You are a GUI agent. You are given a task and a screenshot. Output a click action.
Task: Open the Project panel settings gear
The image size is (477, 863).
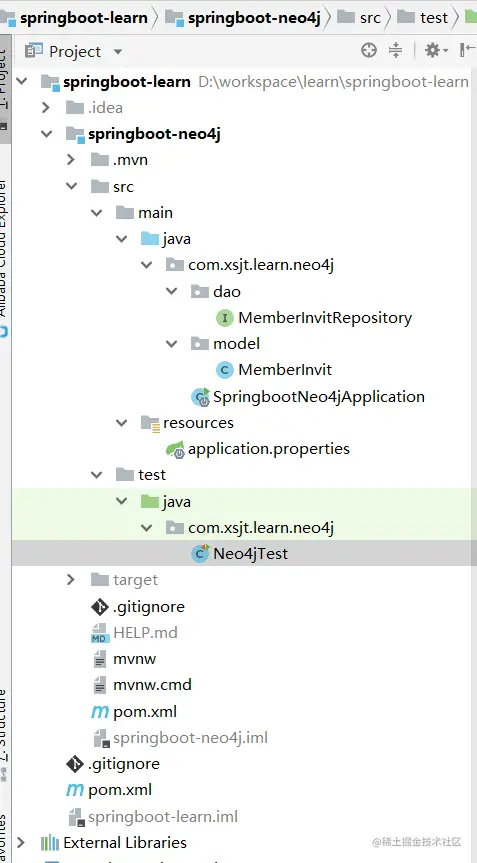(433, 51)
